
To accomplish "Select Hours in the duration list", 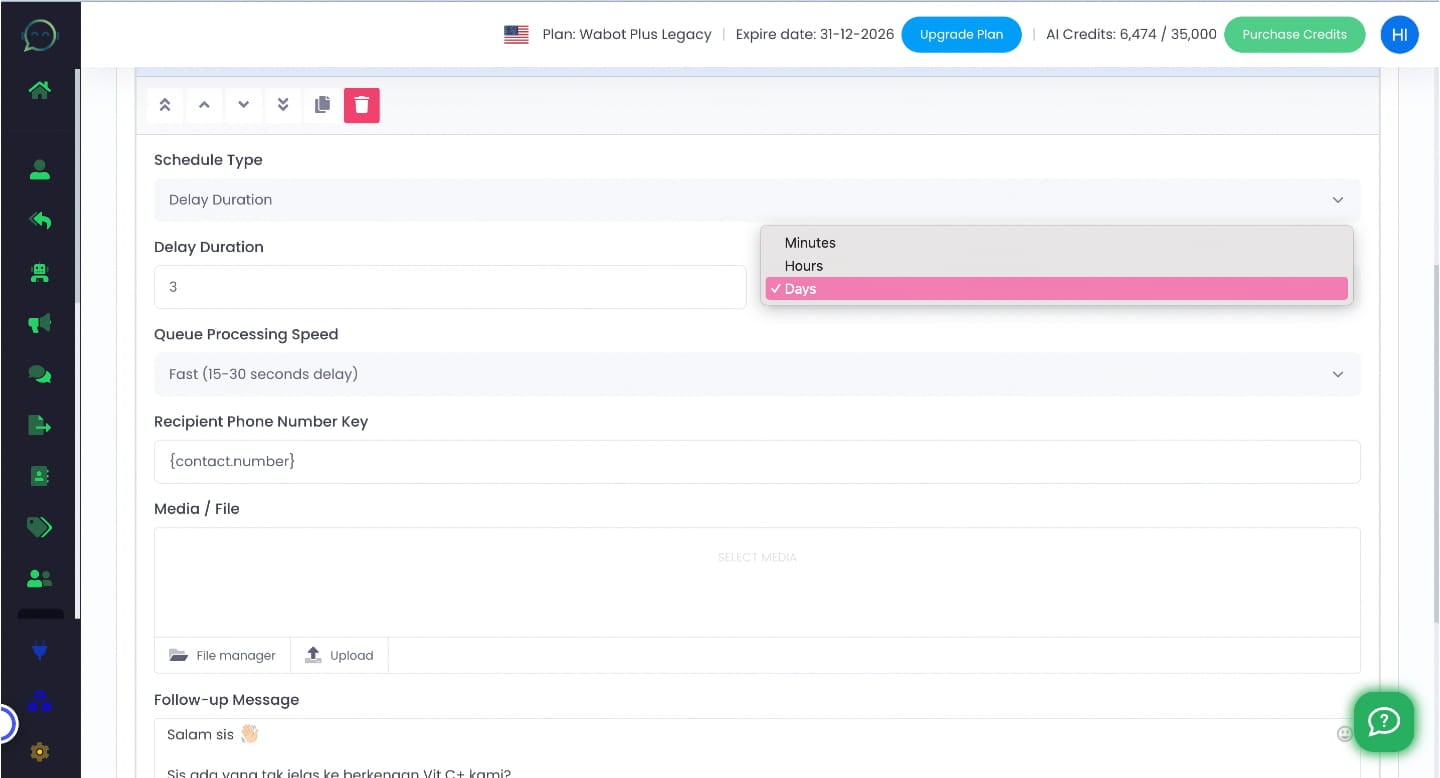I will coord(804,265).
